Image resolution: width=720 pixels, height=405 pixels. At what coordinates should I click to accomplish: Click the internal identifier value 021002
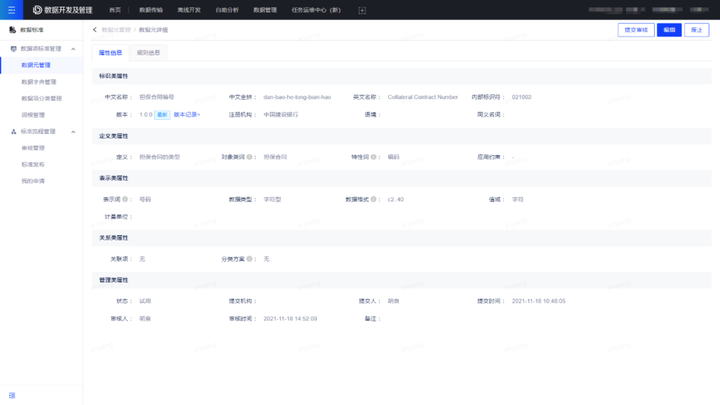(x=522, y=97)
